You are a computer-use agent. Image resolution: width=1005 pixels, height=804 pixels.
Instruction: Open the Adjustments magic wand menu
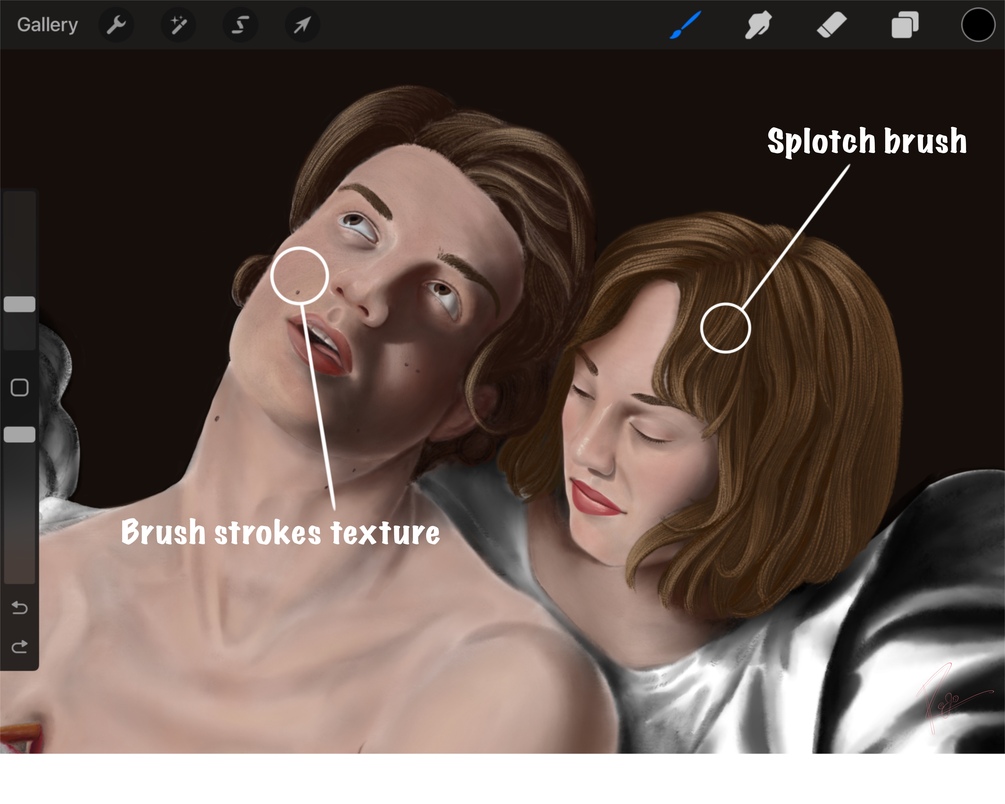[x=178, y=25]
